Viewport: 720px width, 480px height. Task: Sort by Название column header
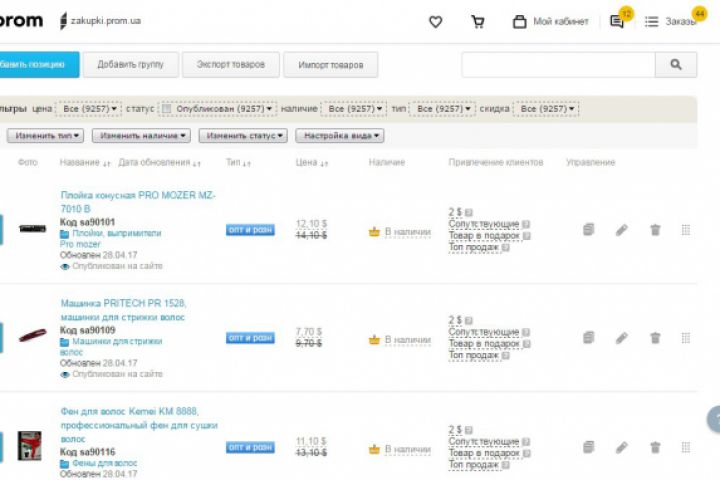point(85,163)
